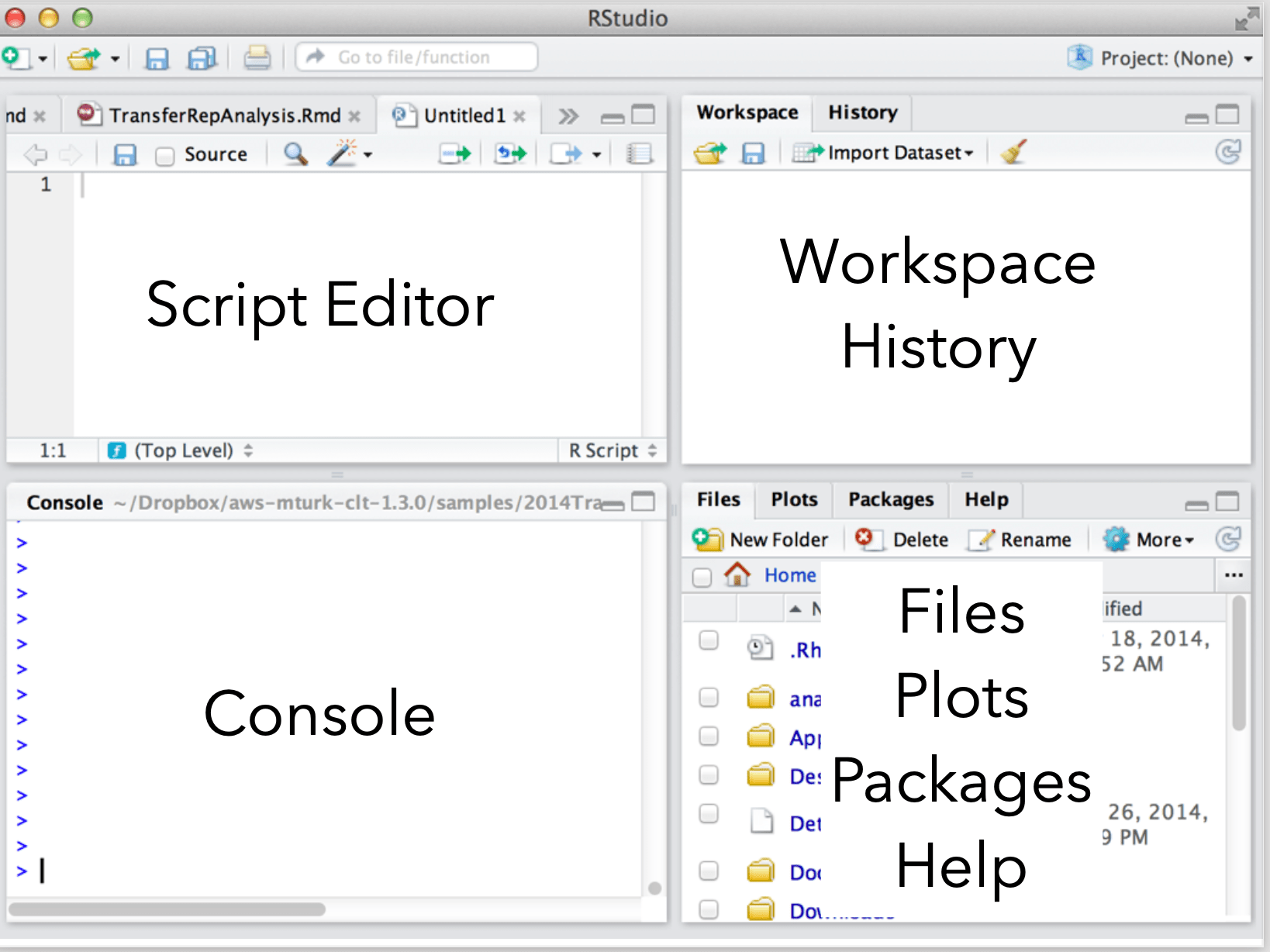The image size is (1270, 952).
Task: Expand the Source button dropdown arrow
Action: coord(596,155)
